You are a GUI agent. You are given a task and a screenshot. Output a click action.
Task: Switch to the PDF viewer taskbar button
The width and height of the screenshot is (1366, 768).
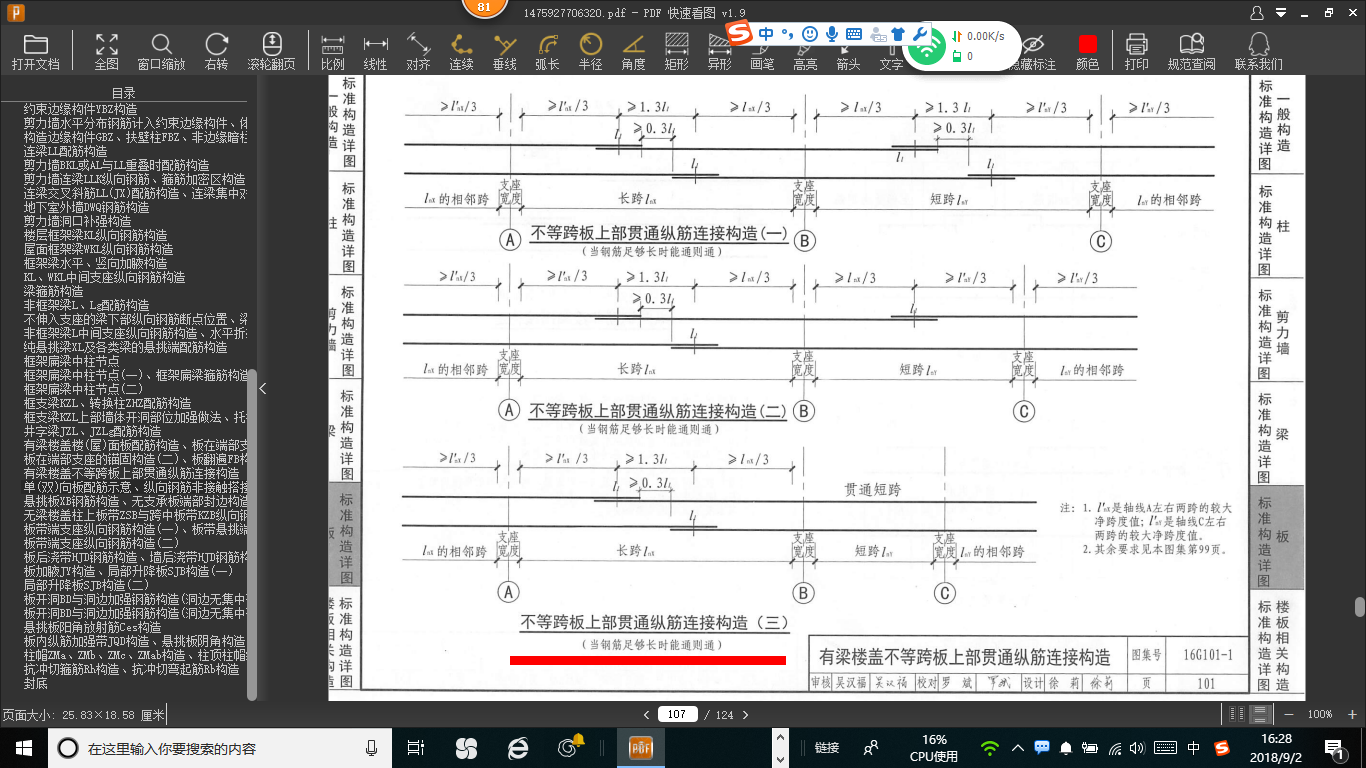coord(640,747)
